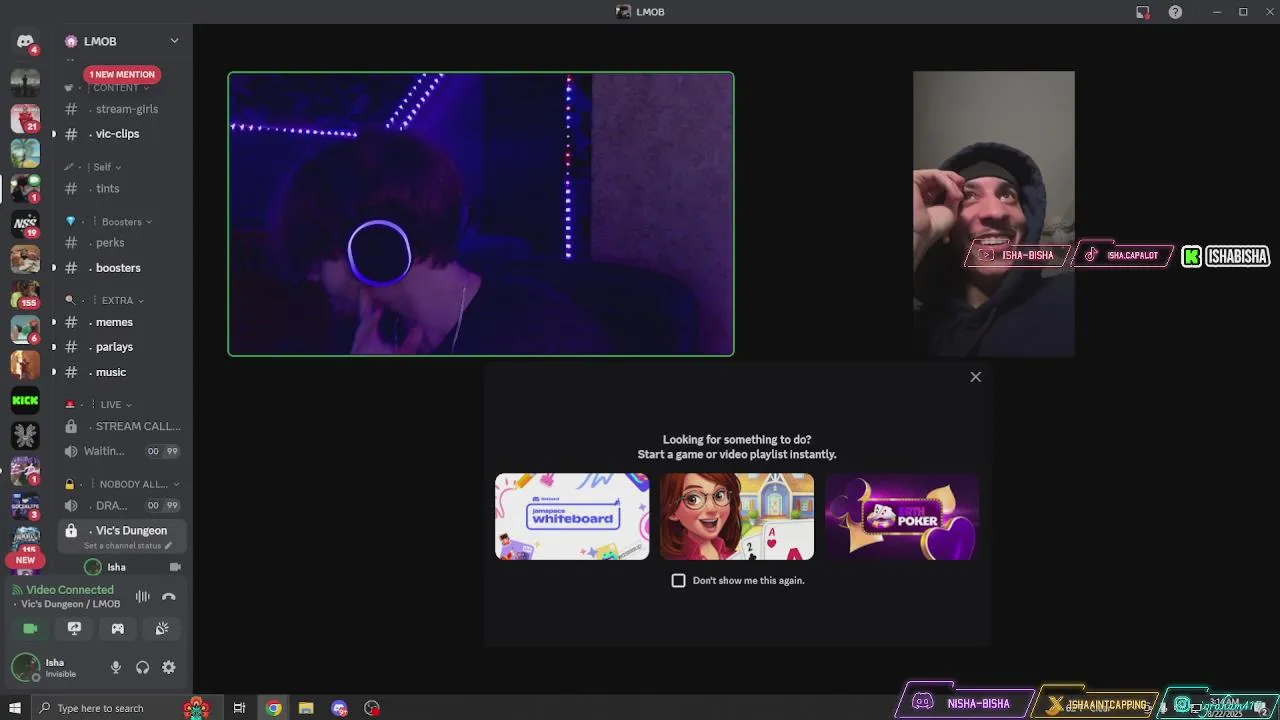The image size is (1280, 720).
Task: Open Discord from the taskbar
Action: pyautogui.click(x=339, y=708)
